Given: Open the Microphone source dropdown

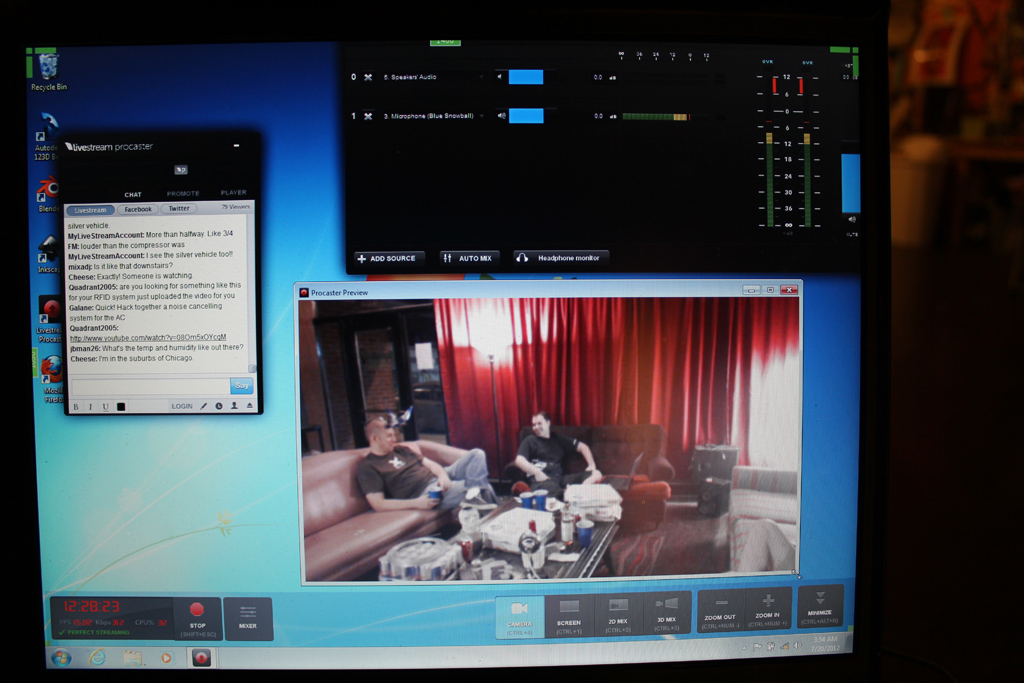Looking at the screenshot, I should coord(481,116).
